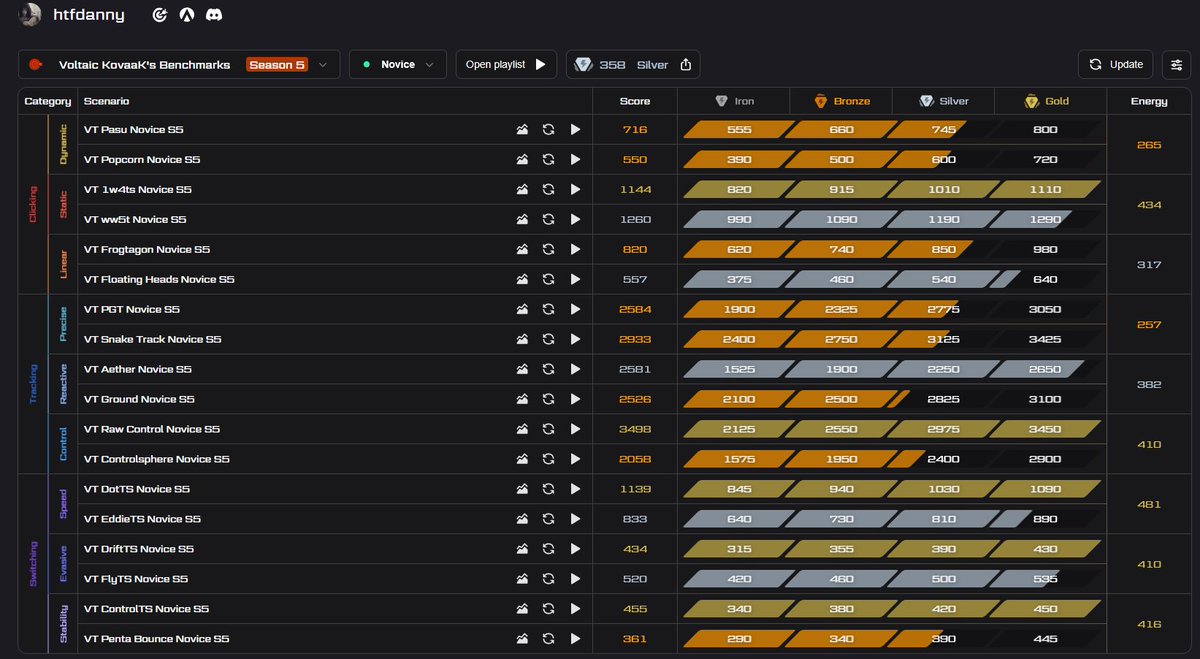Screen dimensions: 1200x659
Task: Open chart icon for VT Frogtagon Novice S5
Action: coord(522,250)
